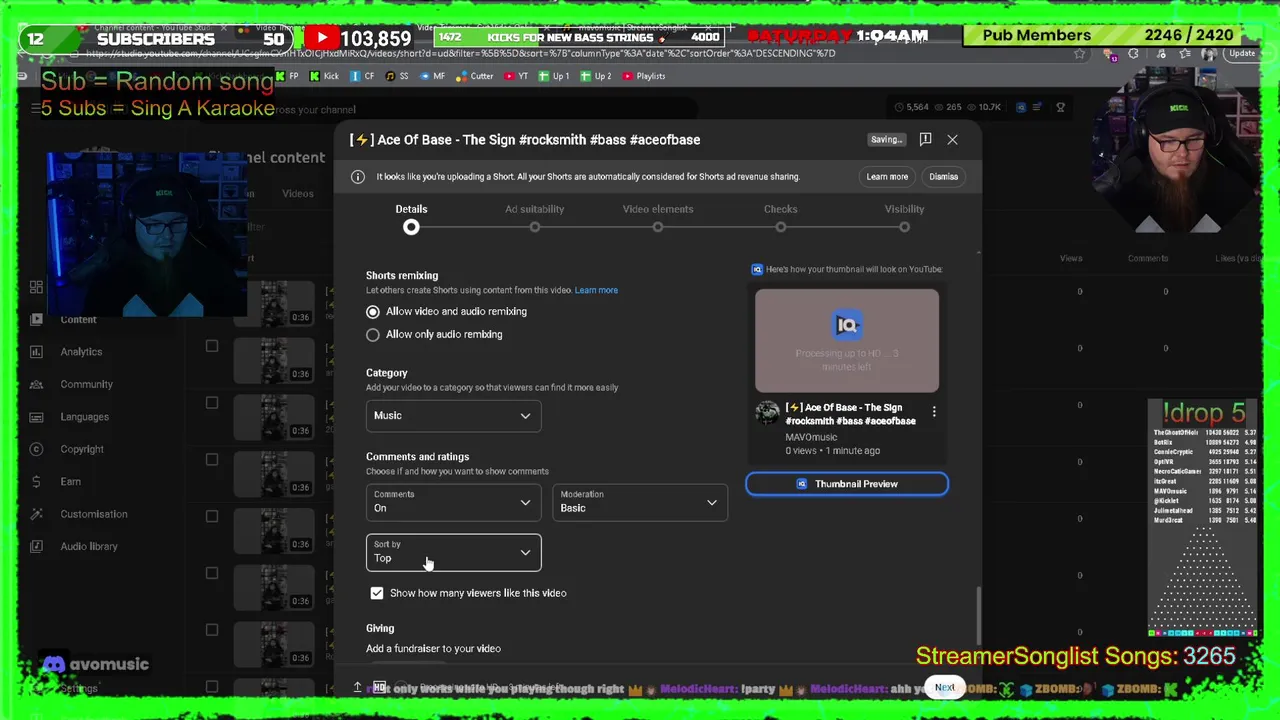Open the Category dropdown showing Music

[x=454, y=416]
